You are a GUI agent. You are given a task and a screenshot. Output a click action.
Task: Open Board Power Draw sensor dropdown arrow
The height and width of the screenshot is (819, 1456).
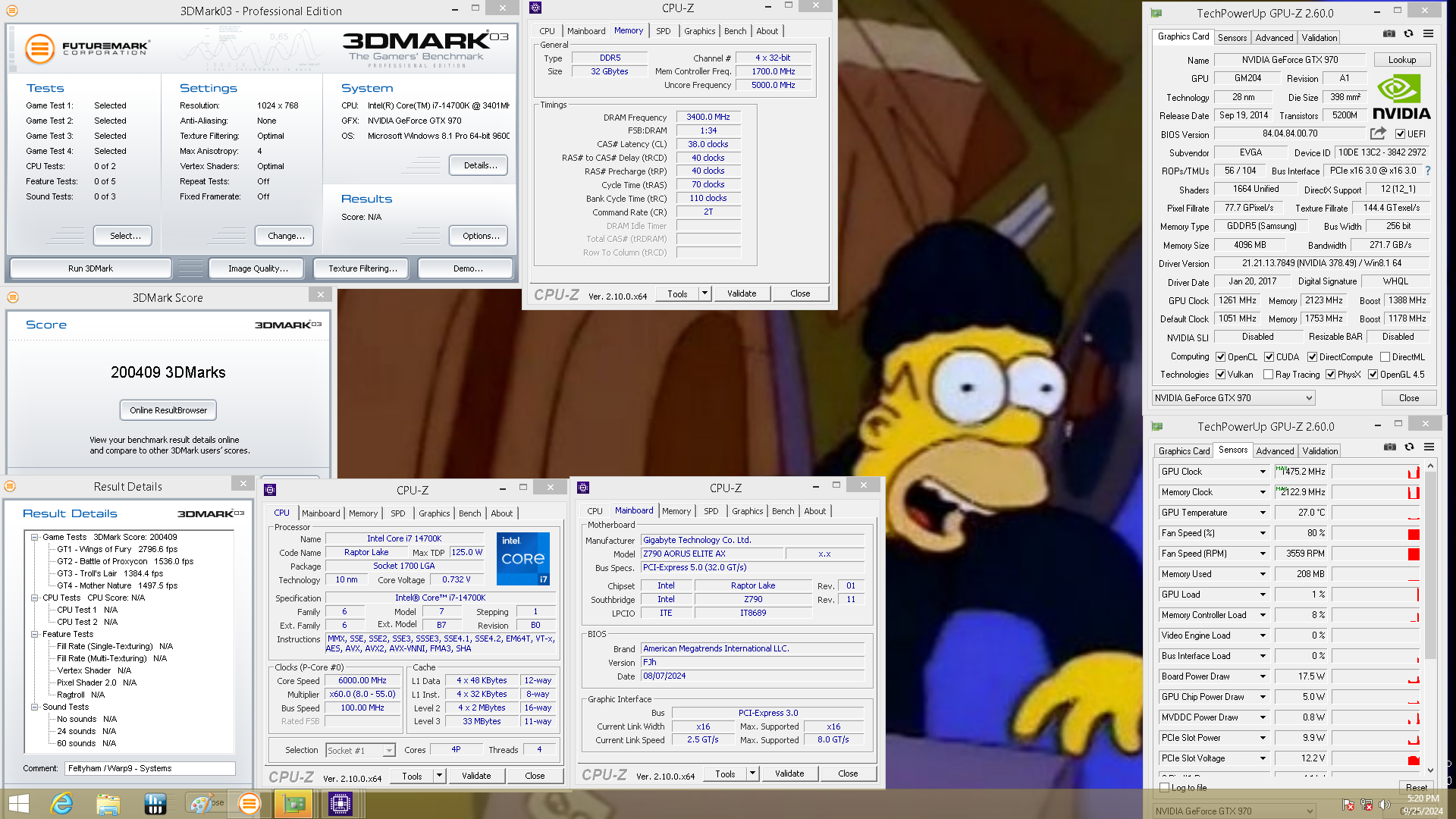click(x=1263, y=676)
